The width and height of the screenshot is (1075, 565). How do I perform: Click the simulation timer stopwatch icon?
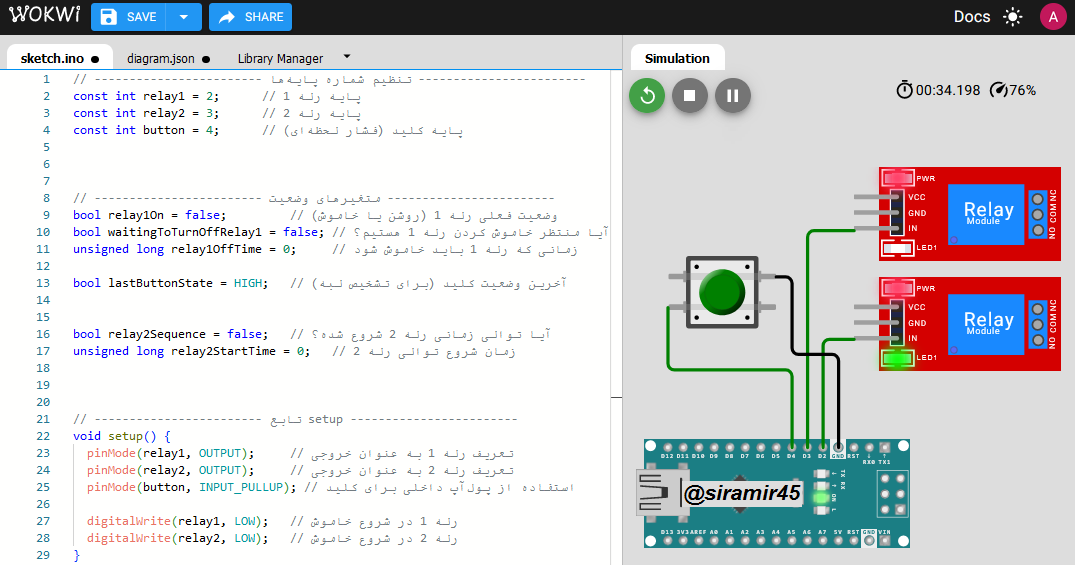tap(904, 90)
